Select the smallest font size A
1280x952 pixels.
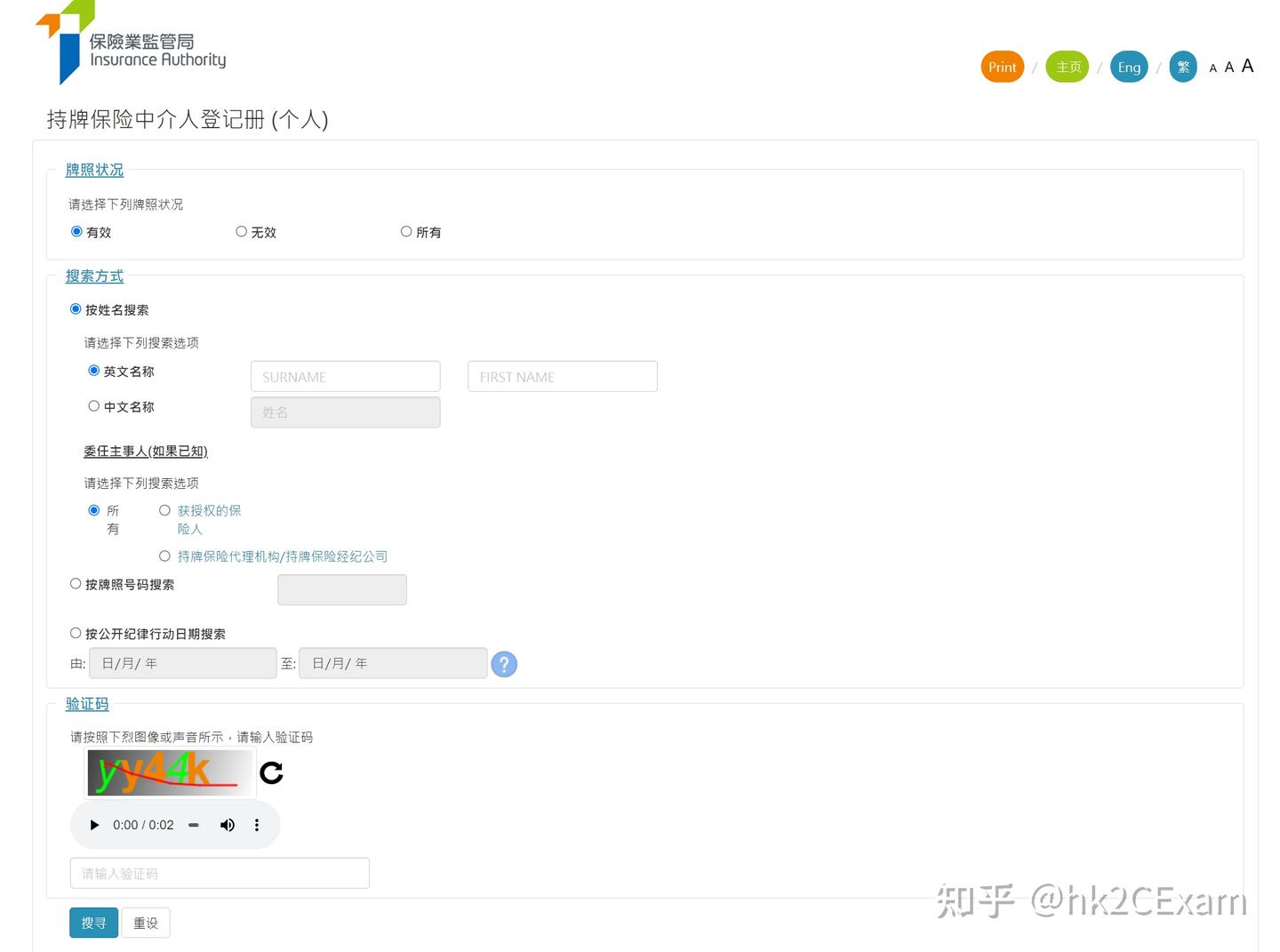pos(1213,68)
